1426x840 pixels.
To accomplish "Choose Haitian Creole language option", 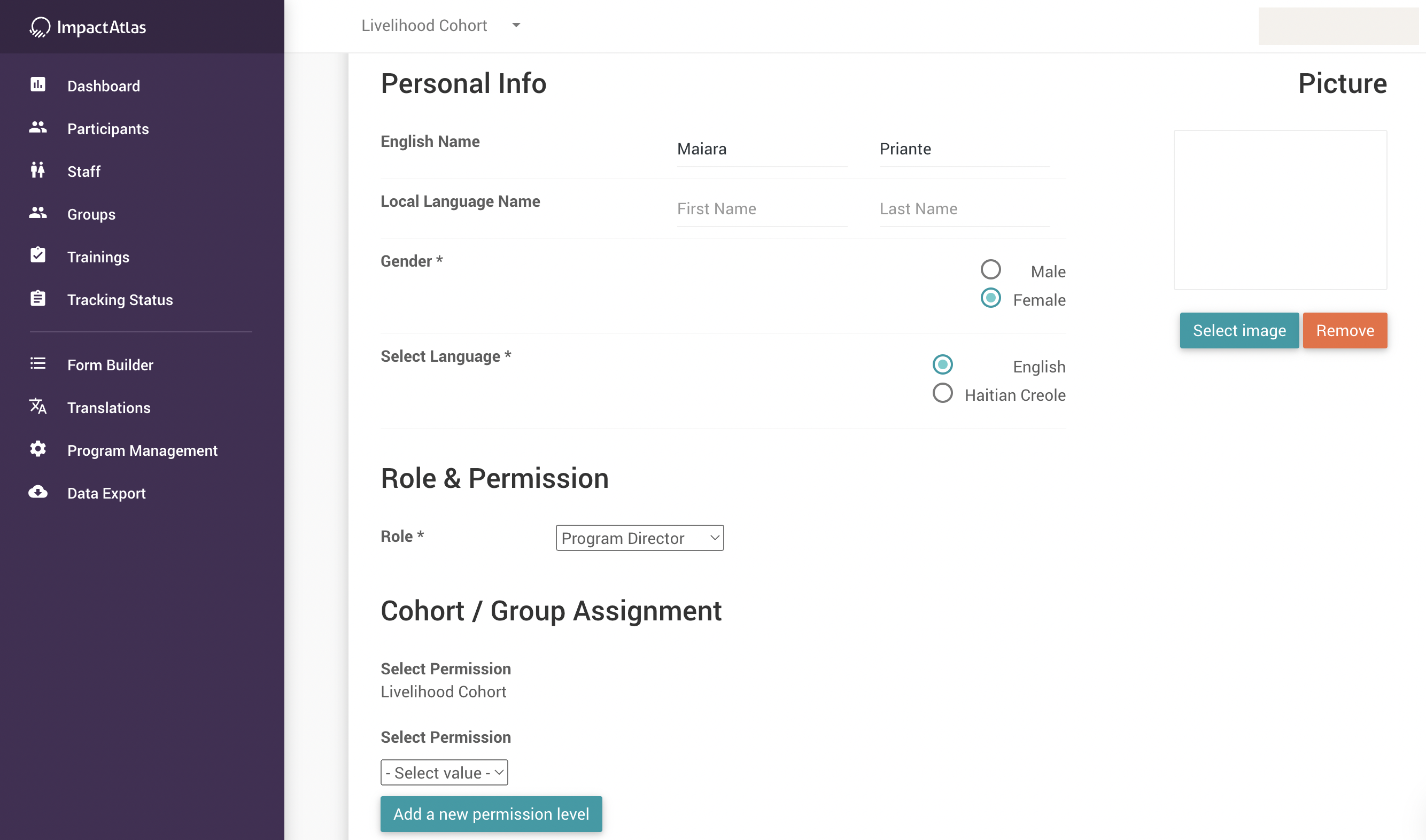I will coord(942,393).
